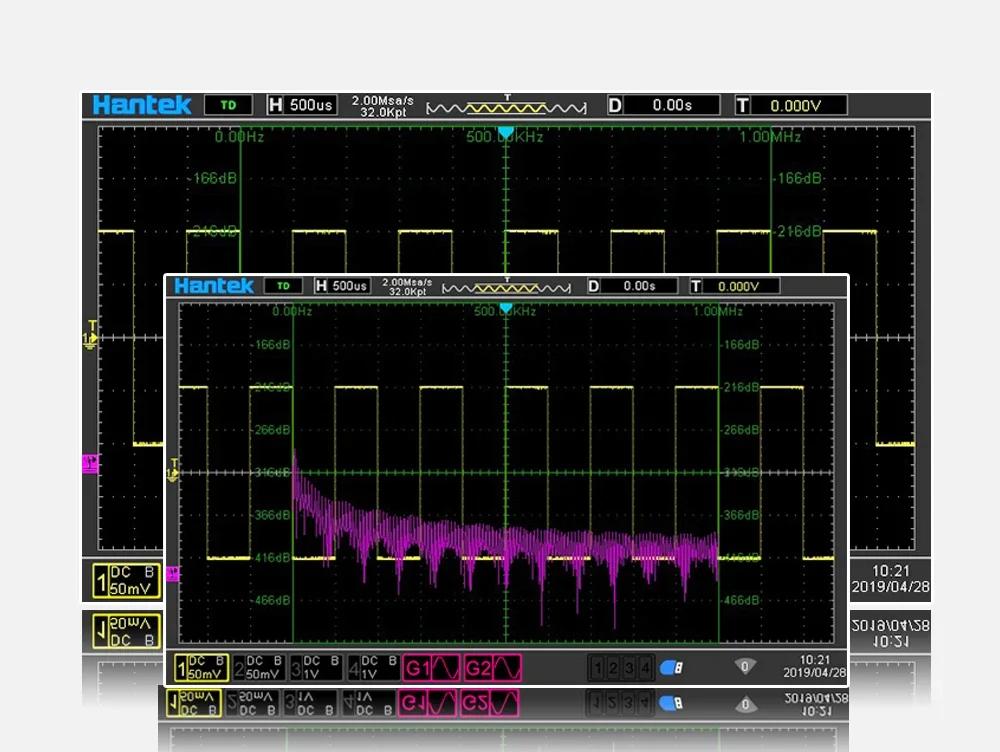The width and height of the screenshot is (1000, 752).
Task: Click the waveform memory position bar on front screen
Action: click(506, 288)
